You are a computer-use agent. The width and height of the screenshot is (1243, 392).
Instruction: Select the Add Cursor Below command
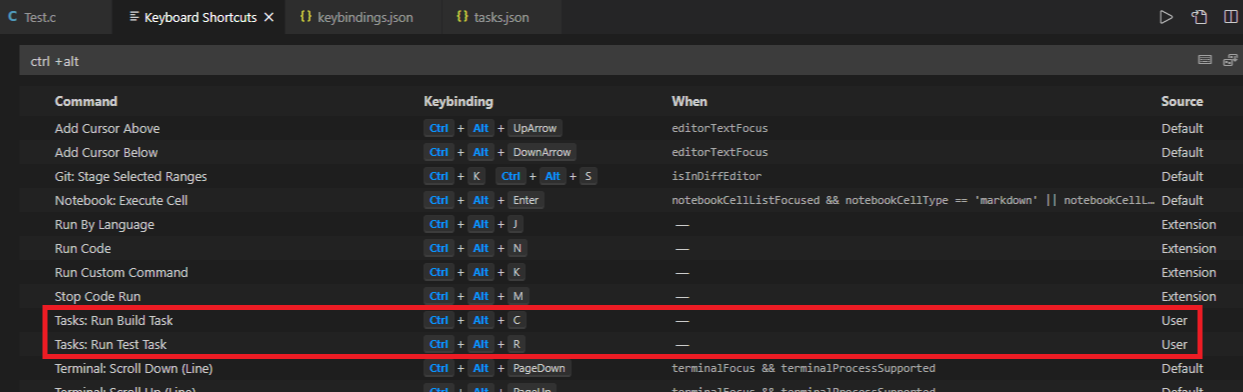tap(106, 152)
